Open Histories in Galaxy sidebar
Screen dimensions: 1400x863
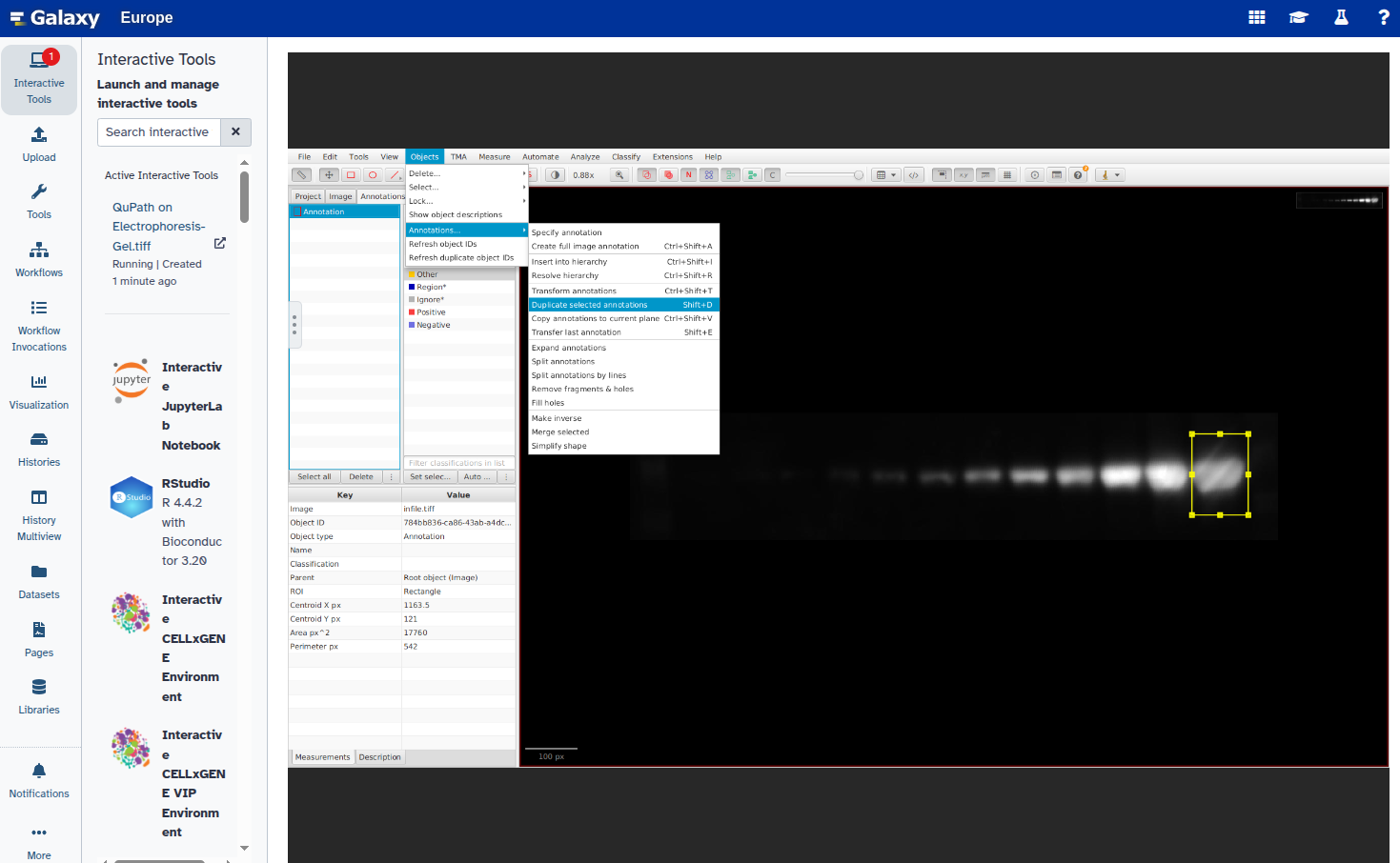[x=39, y=449]
